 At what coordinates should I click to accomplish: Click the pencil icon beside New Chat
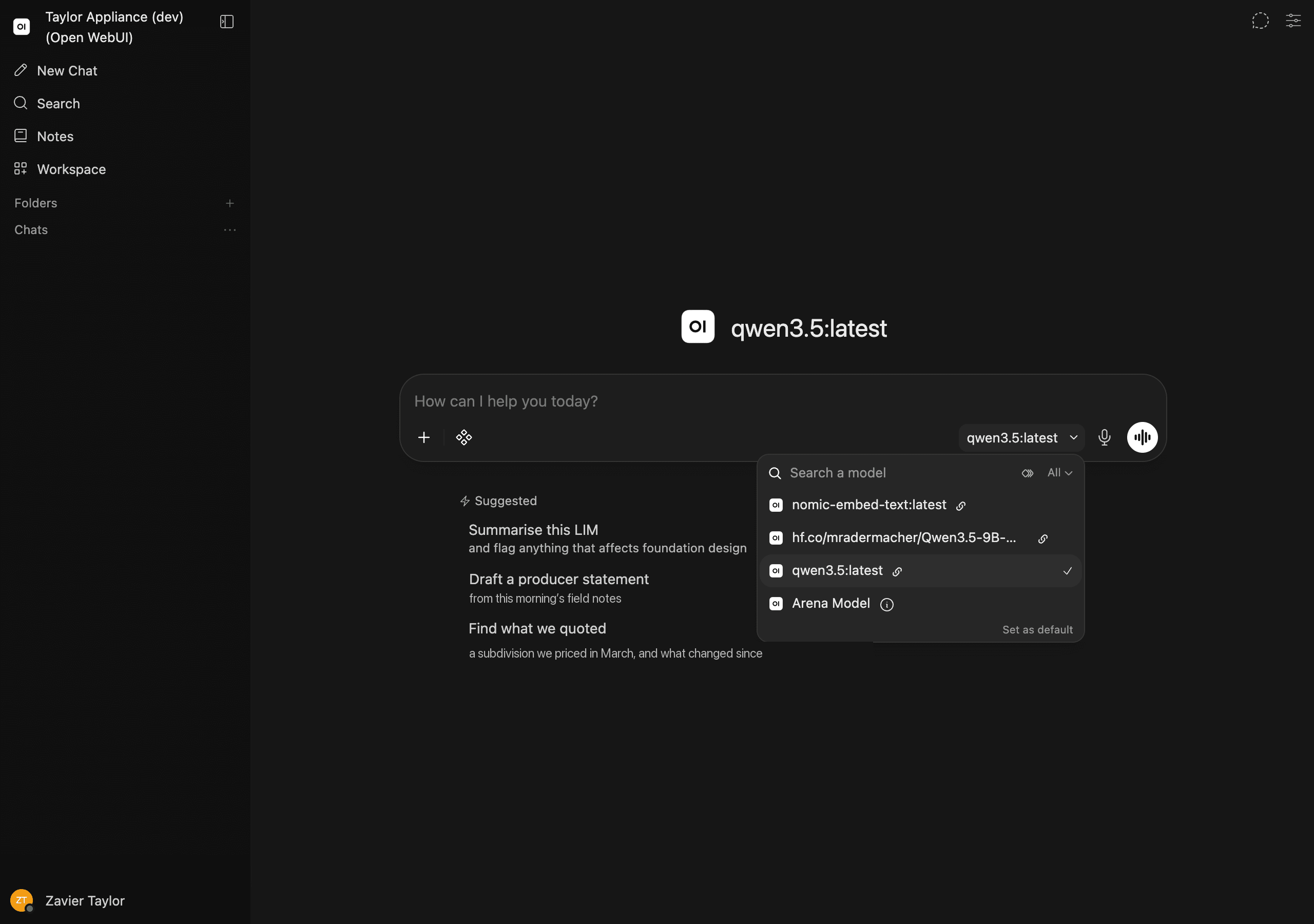pyautogui.click(x=21, y=70)
